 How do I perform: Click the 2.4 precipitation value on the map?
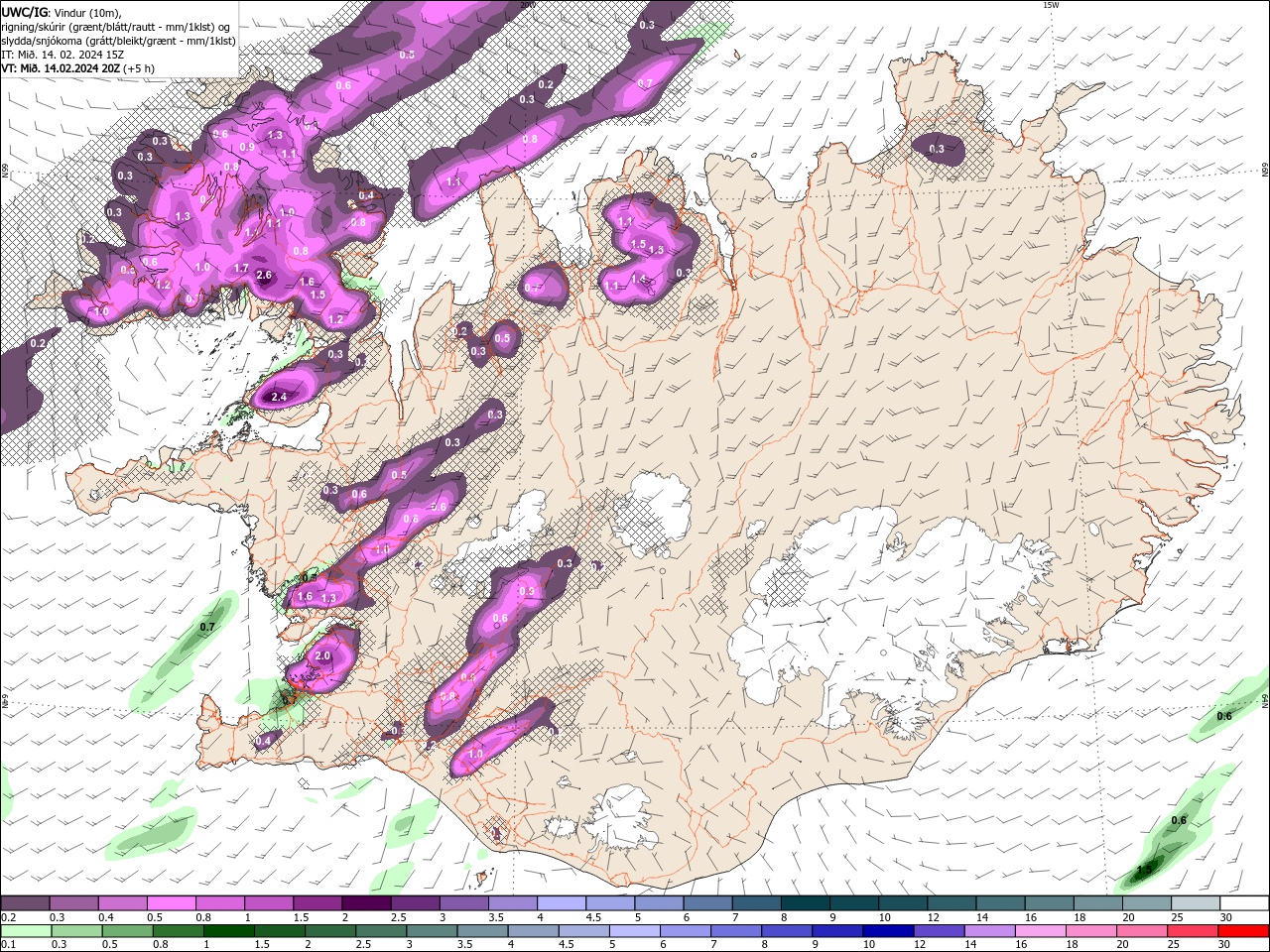point(279,398)
